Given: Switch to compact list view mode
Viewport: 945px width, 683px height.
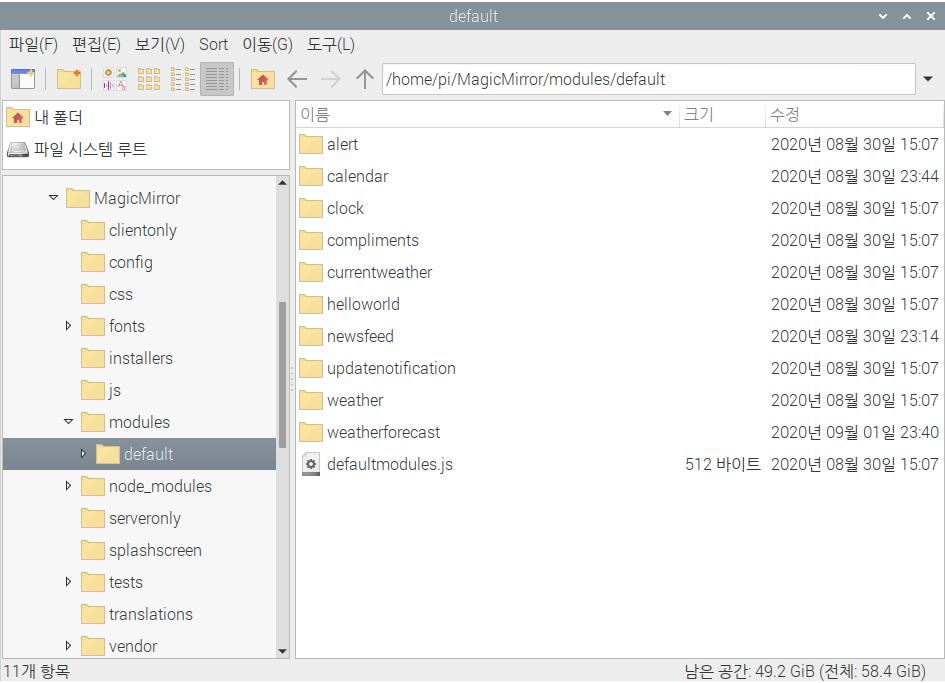Looking at the screenshot, I should tap(183, 79).
